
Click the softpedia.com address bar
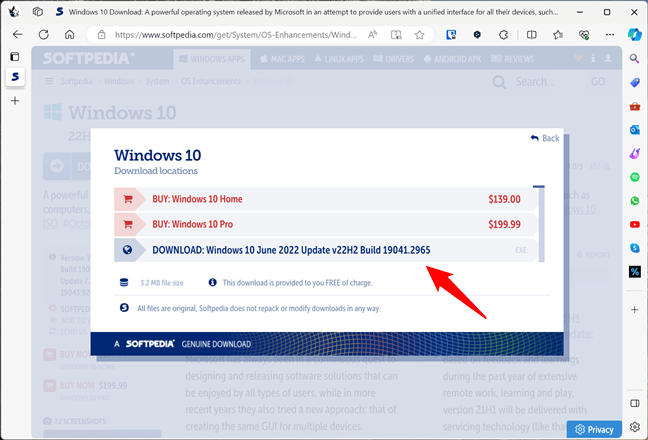236,35
